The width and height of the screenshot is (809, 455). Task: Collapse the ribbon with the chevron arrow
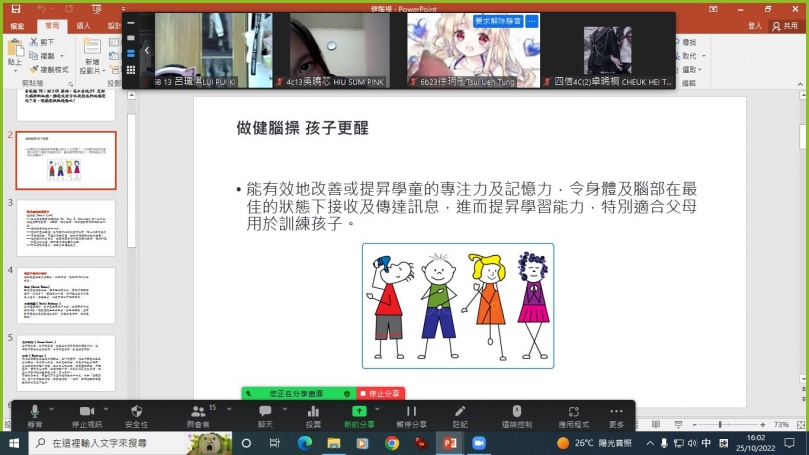click(x=800, y=84)
